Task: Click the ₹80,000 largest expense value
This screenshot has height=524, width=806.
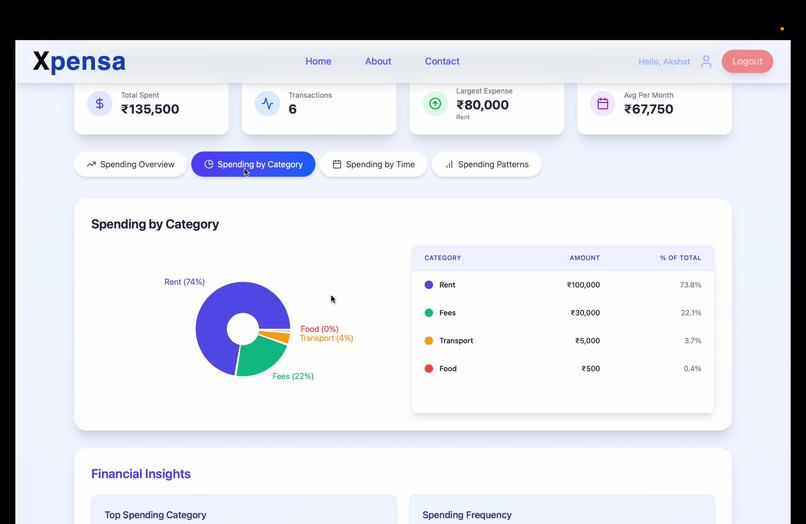Action: tap(483, 105)
